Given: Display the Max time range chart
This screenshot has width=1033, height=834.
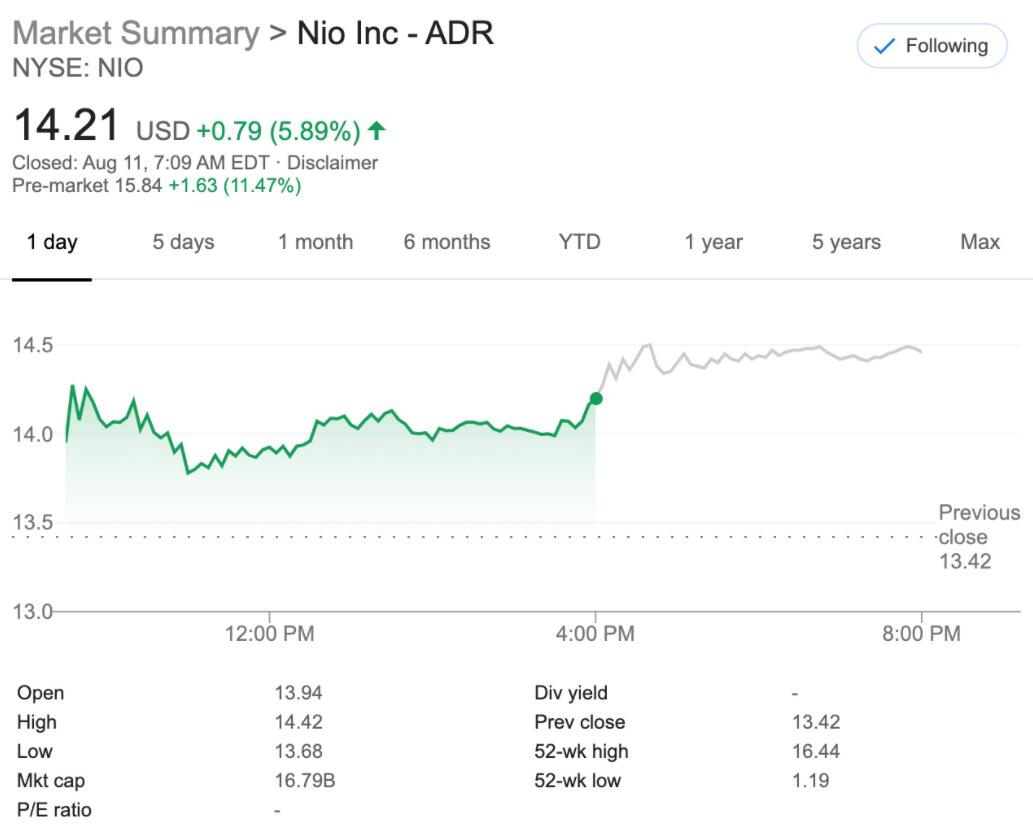Looking at the screenshot, I should pyautogui.click(x=979, y=242).
